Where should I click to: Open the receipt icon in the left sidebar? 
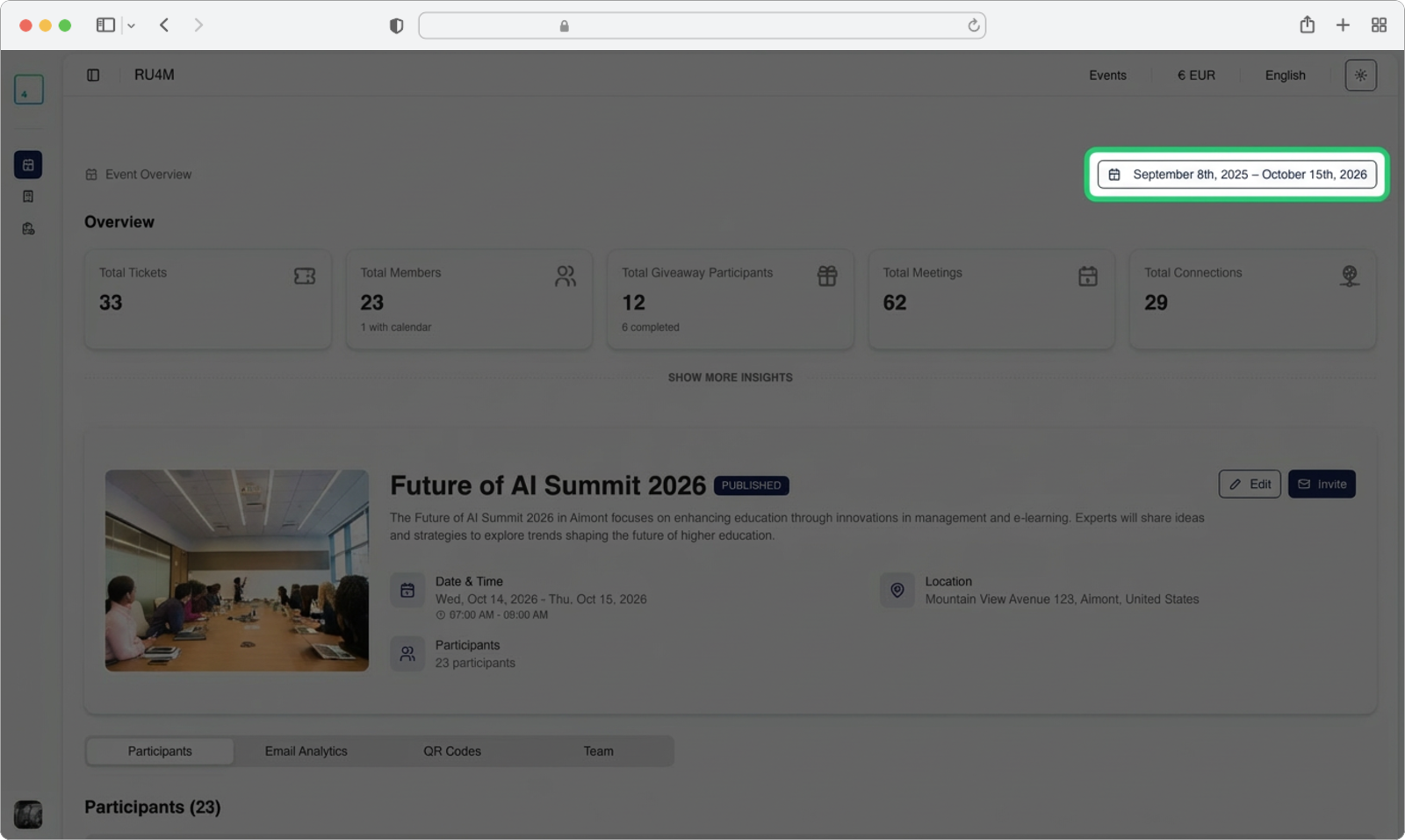(28, 197)
